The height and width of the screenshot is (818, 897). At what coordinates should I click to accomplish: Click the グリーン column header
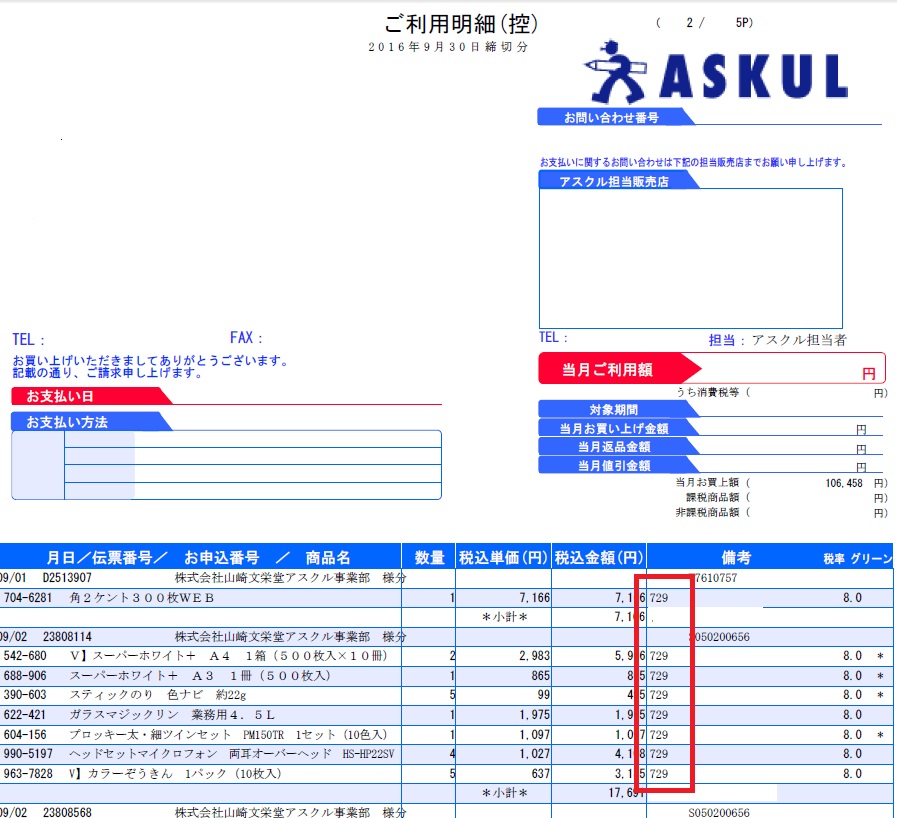click(x=871, y=559)
